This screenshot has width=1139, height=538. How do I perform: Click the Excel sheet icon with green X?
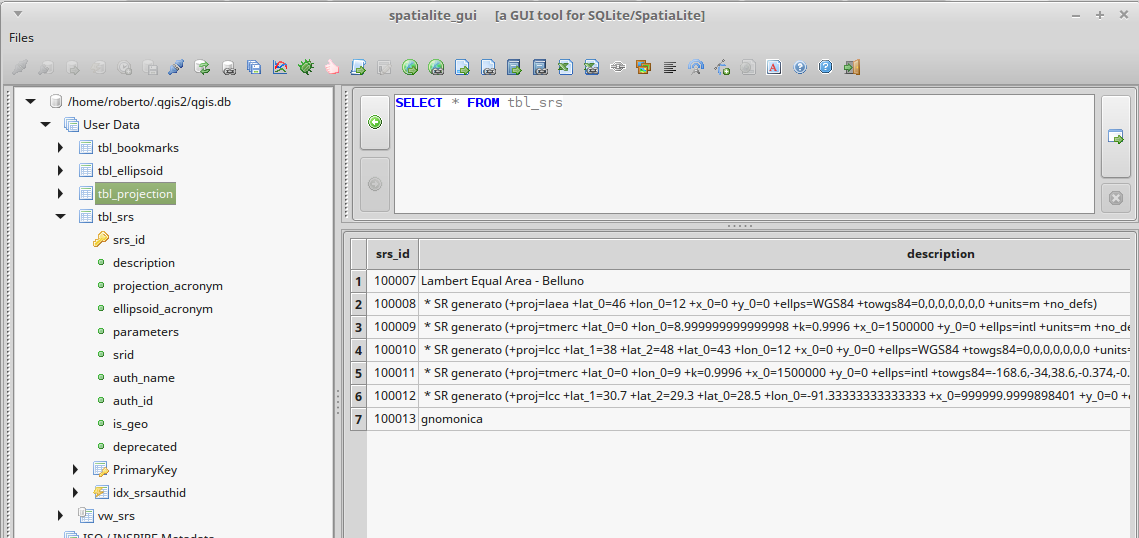pyautogui.click(x=566, y=68)
